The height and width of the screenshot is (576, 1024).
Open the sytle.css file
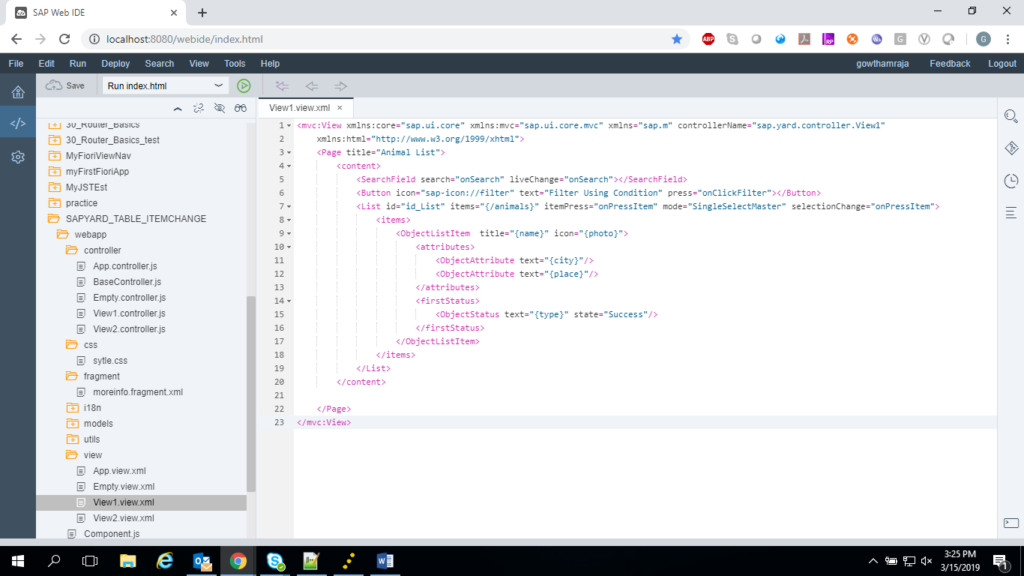[110, 360]
